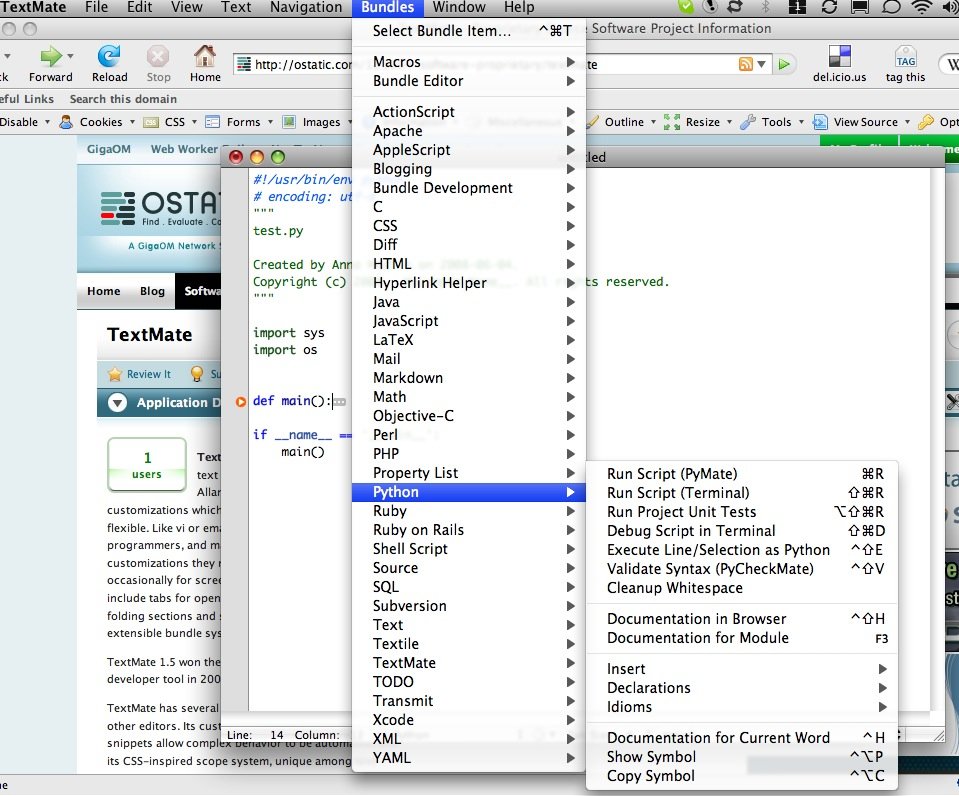Open the Resize toolbar dropdown
Screen dimensions: 959x796
(698, 122)
